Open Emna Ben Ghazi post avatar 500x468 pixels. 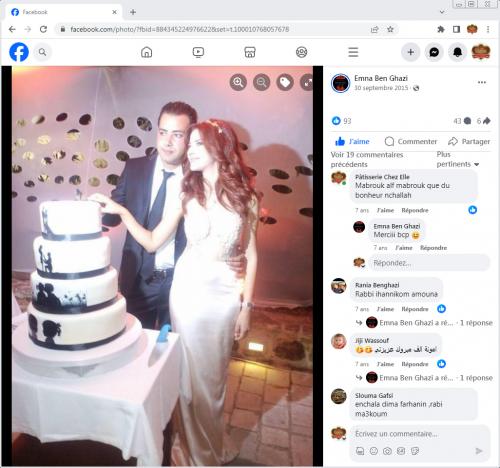pos(340,83)
